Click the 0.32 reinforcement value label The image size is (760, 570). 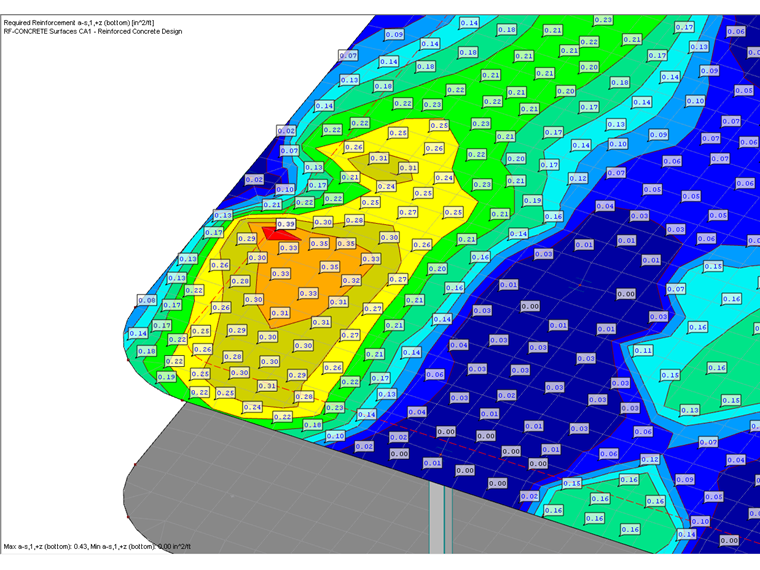coord(351,280)
